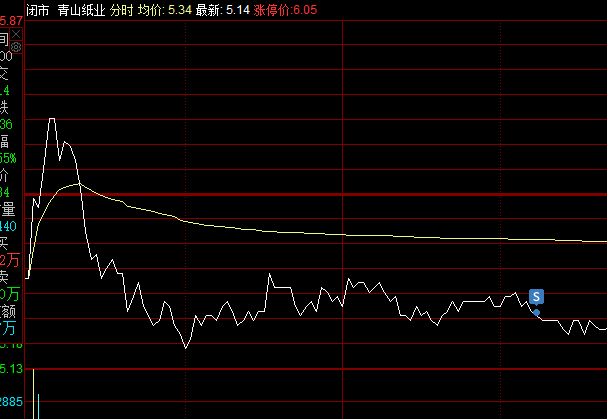
Task: Select the 均价 5.34 average price readout
Action: [x=164, y=9]
